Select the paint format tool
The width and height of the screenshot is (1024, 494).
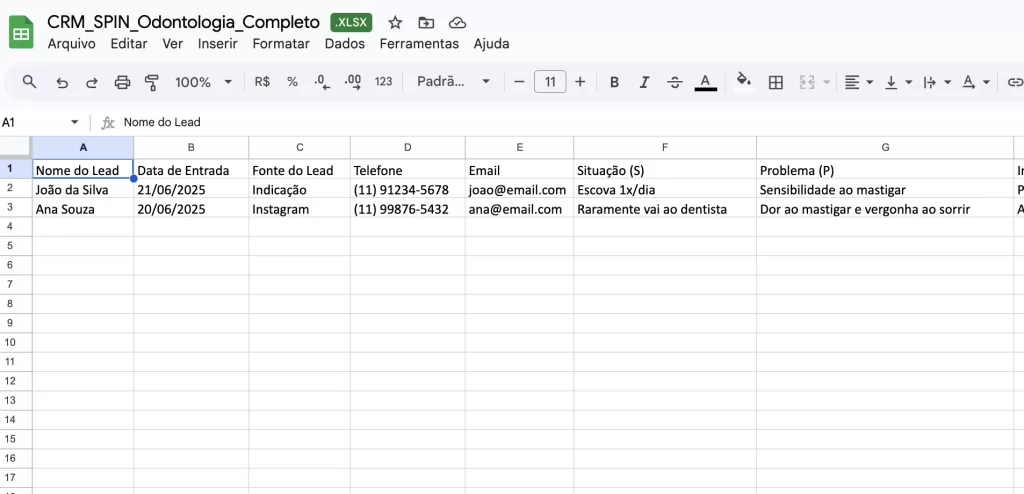152,82
